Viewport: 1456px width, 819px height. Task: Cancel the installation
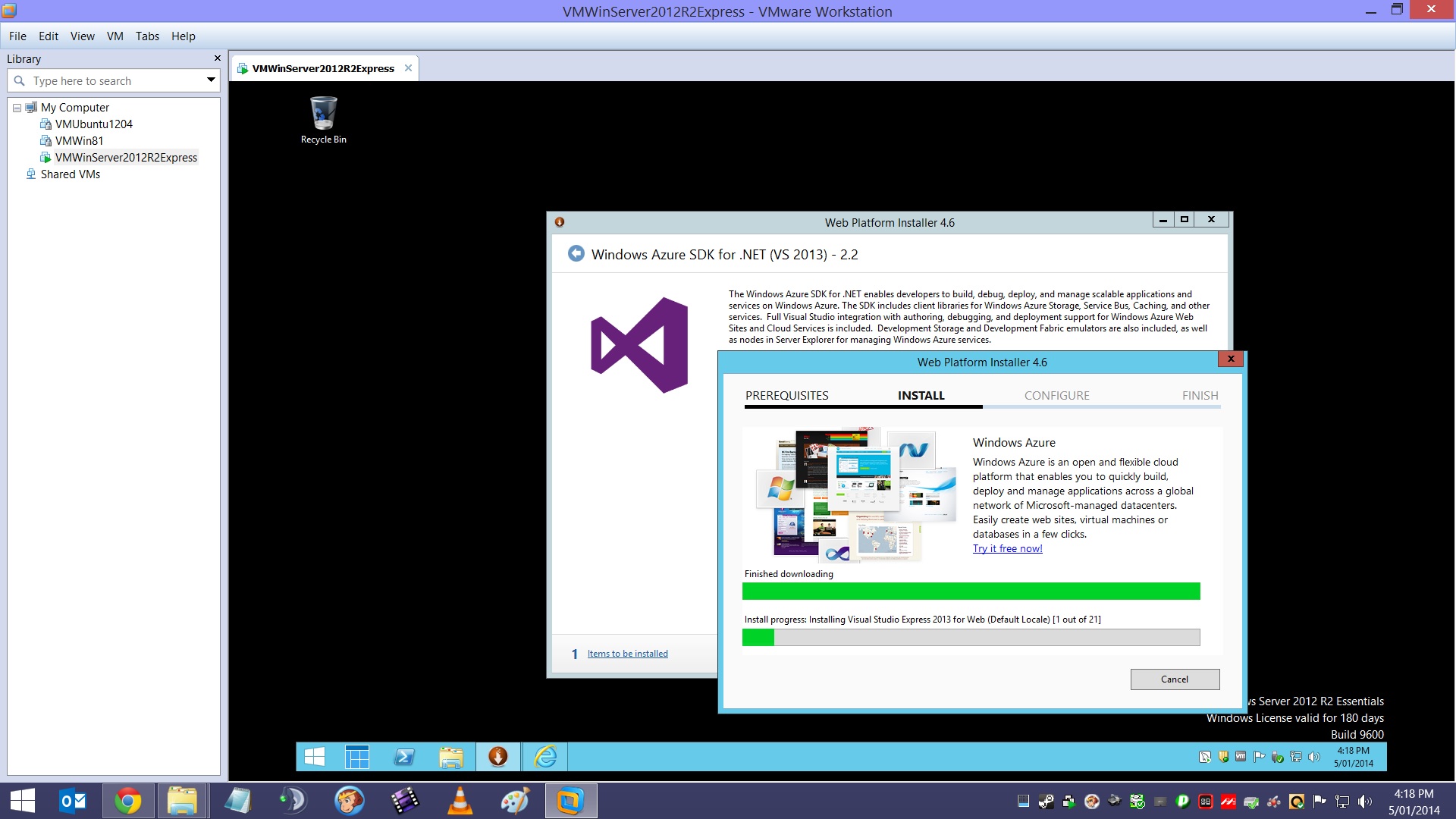point(1174,679)
